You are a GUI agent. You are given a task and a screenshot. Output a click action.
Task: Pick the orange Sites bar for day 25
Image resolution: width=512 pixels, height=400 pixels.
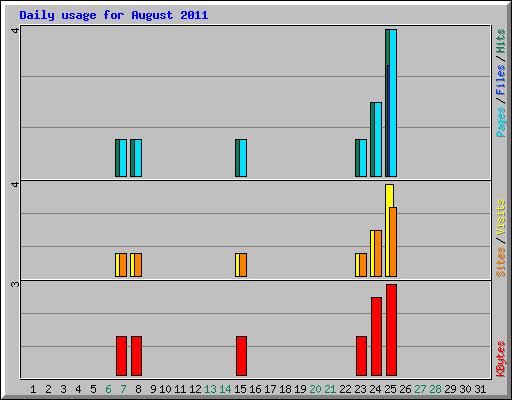393,242
